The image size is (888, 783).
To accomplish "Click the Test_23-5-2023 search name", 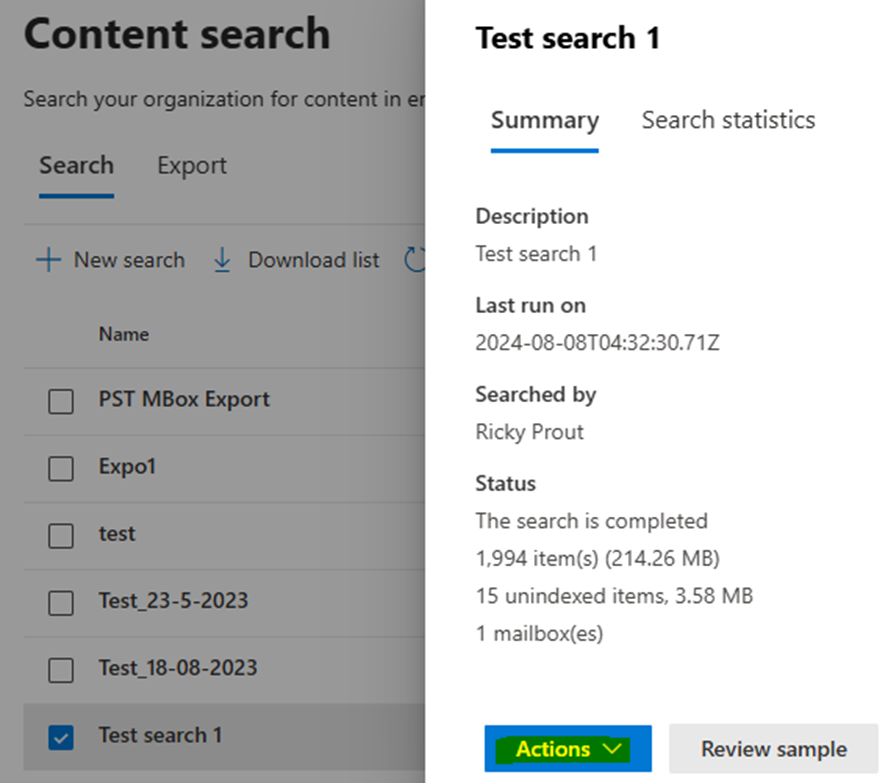I will [x=173, y=601].
